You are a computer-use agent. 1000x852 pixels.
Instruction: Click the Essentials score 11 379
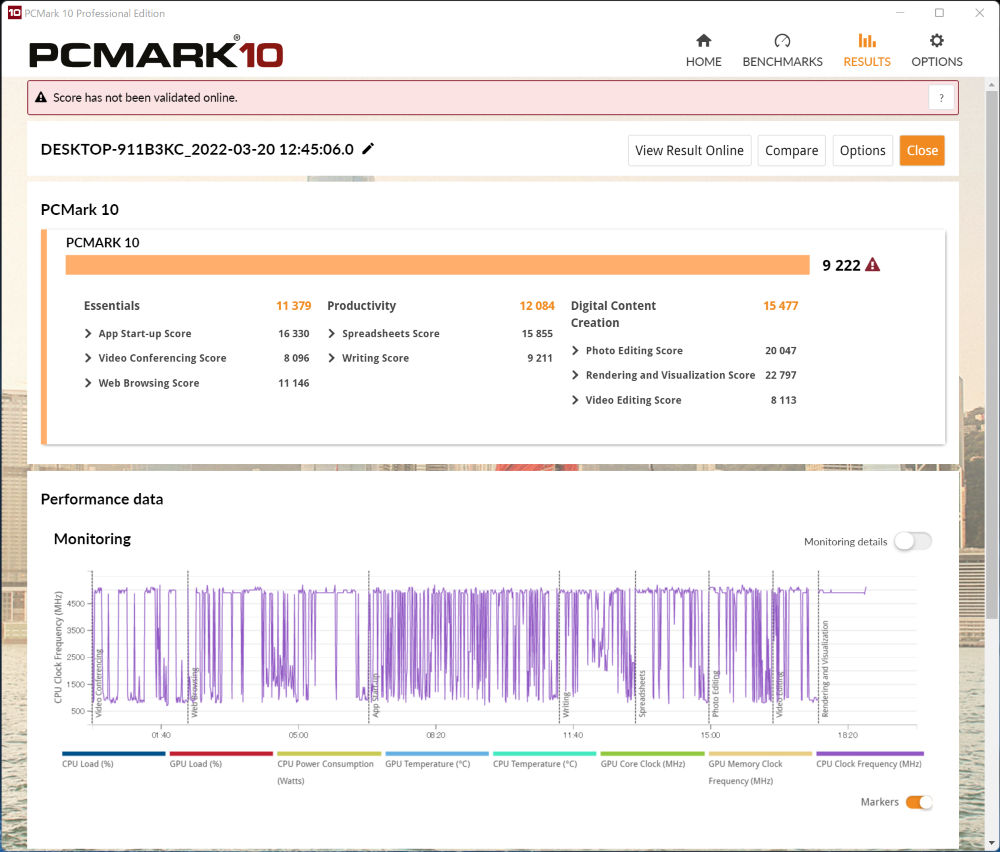click(x=293, y=305)
